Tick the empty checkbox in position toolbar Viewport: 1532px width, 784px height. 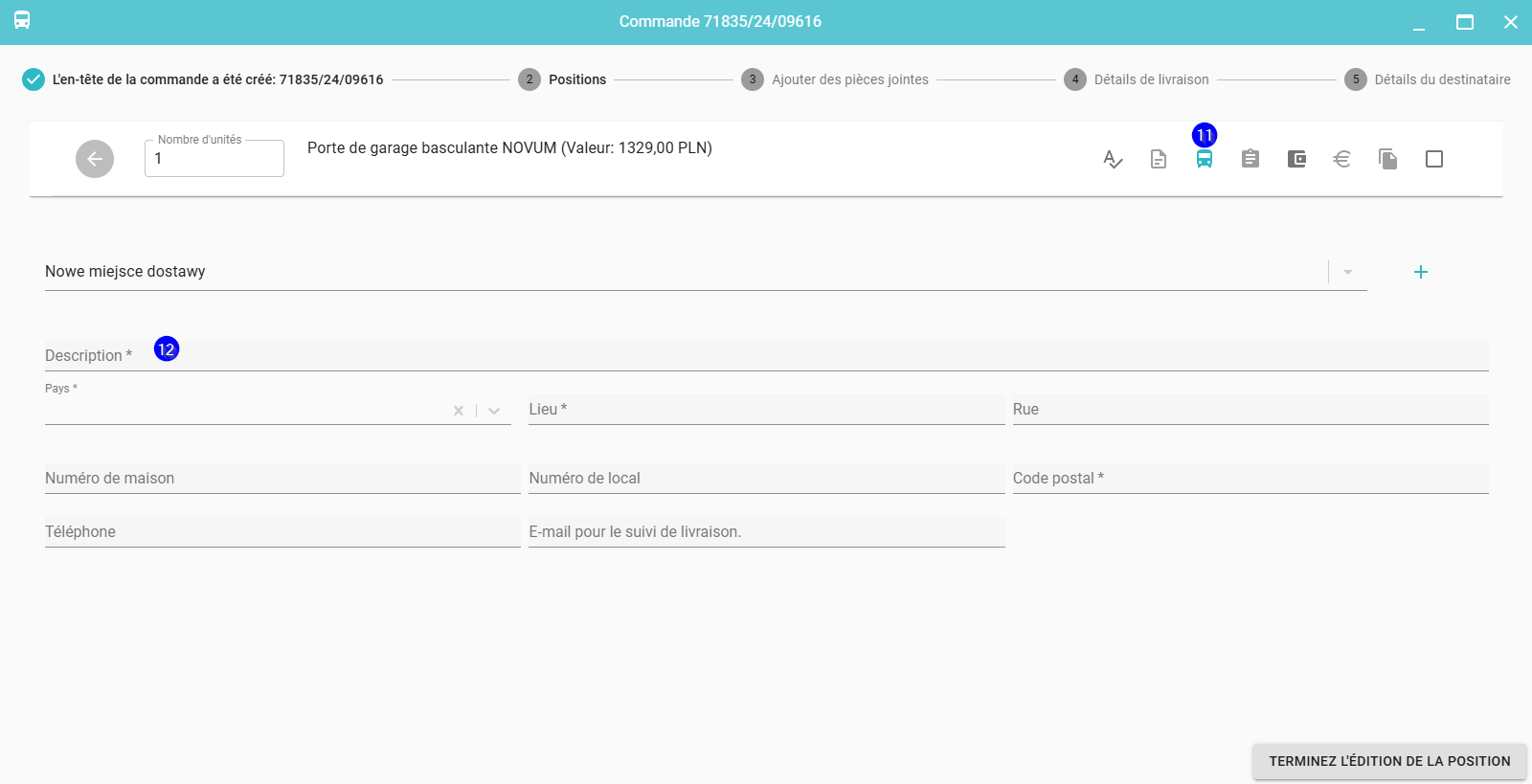pyautogui.click(x=1433, y=159)
